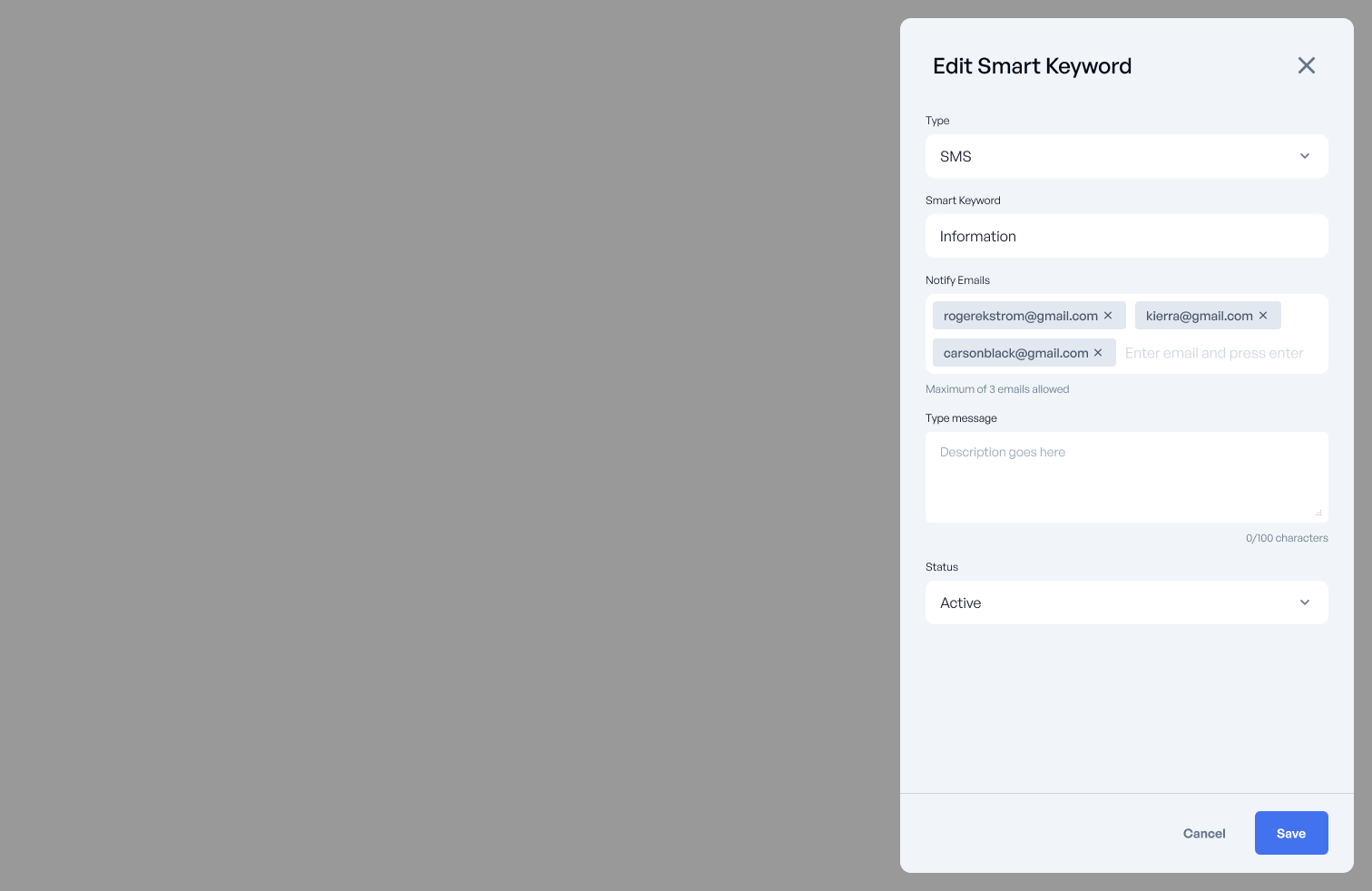Close the Edit Smart Keyword panel
Screen dimensions: 1372x891
(1306, 65)
